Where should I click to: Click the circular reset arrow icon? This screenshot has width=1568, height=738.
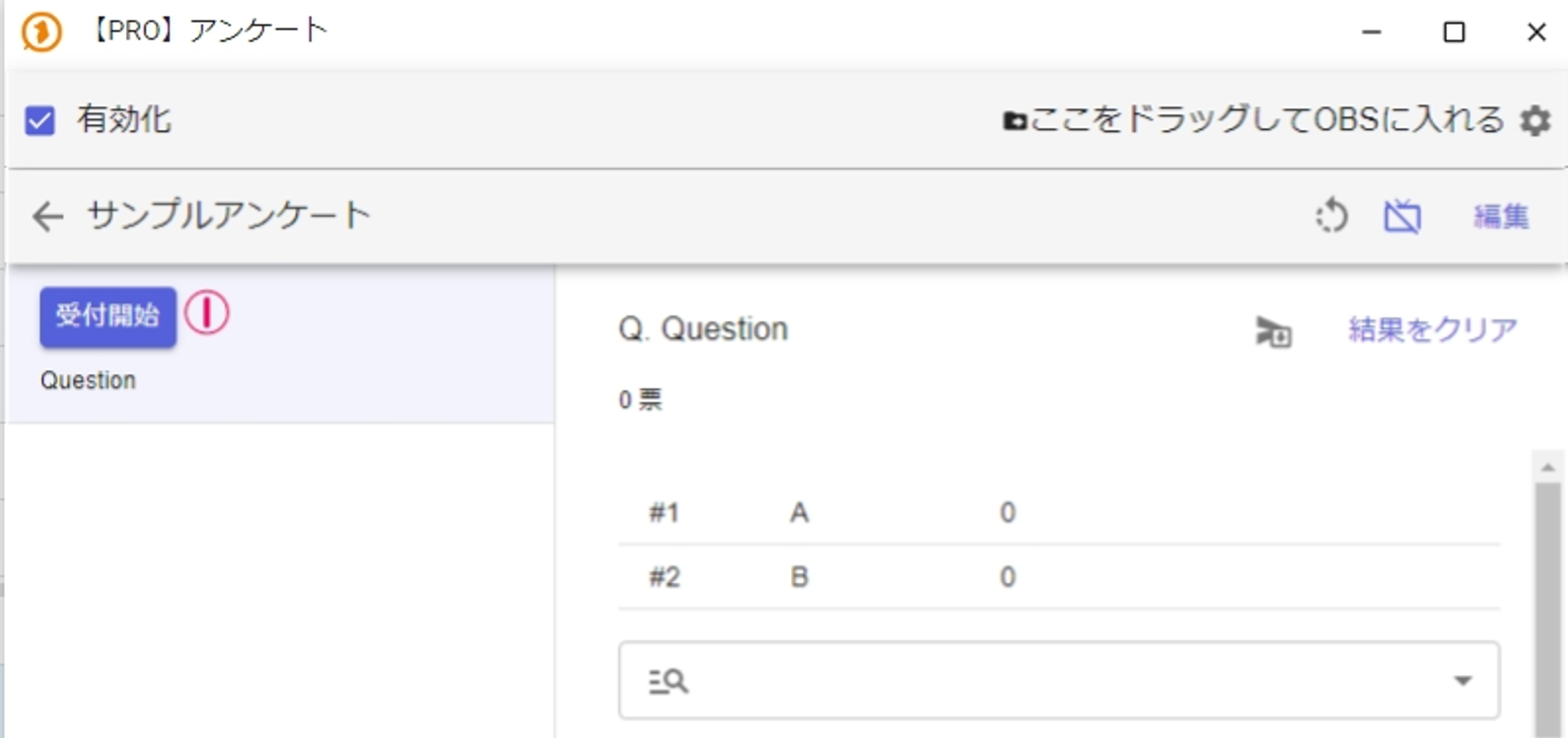pos(1331,216)
